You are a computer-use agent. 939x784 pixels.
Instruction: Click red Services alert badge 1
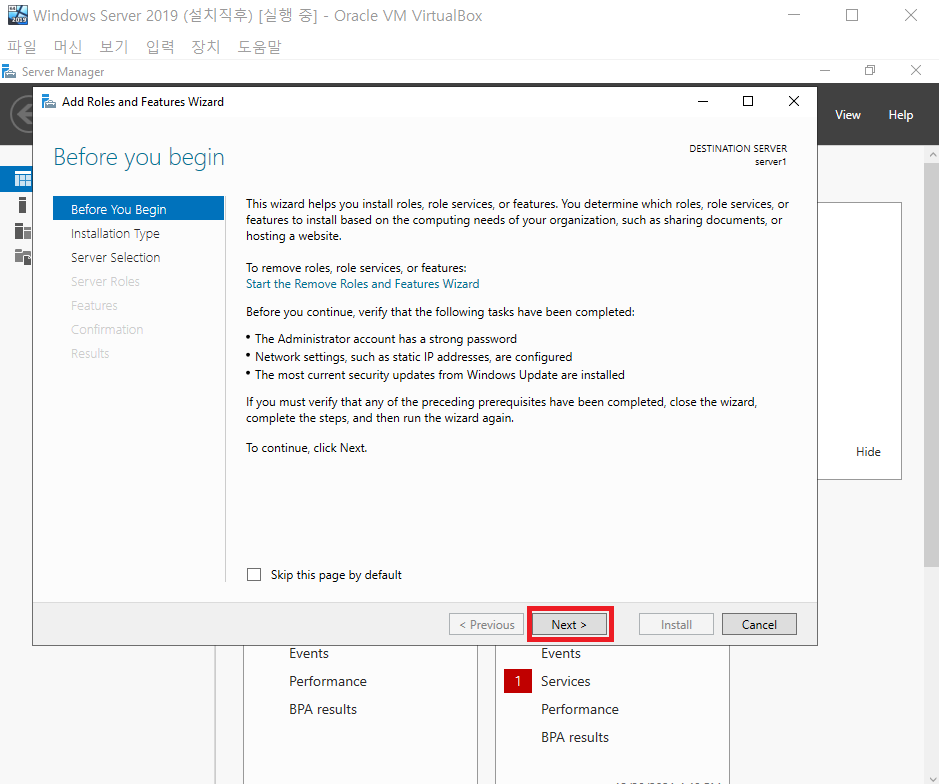click(518, 681)
